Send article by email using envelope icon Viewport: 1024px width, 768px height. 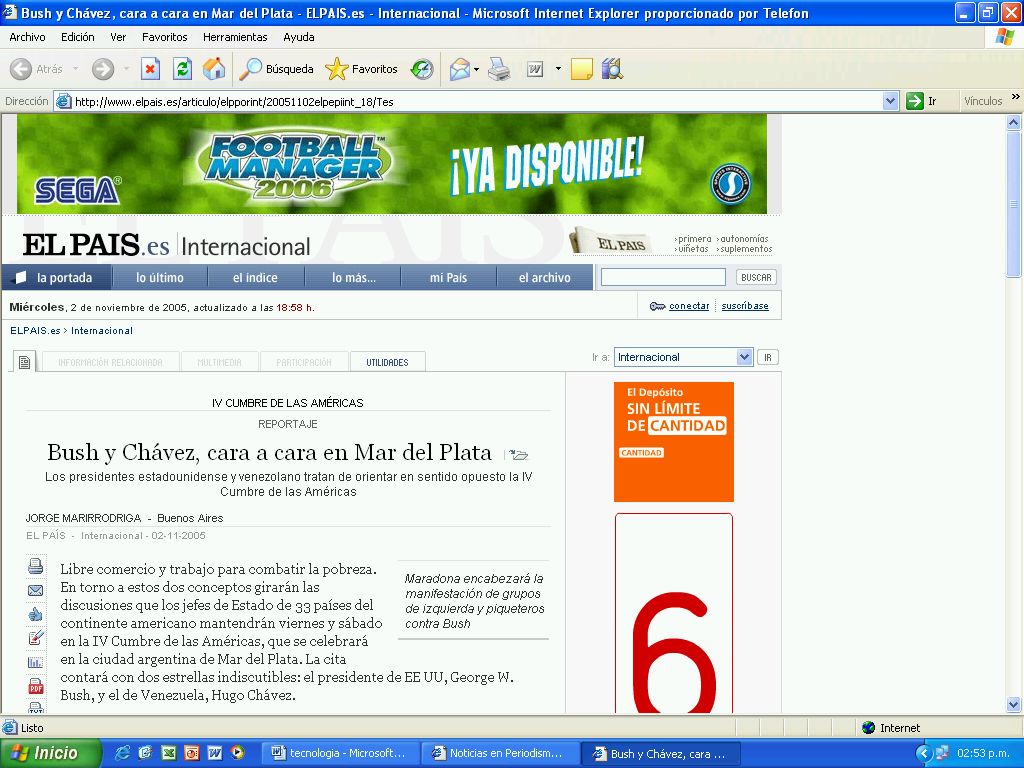(x=36, y=591)
